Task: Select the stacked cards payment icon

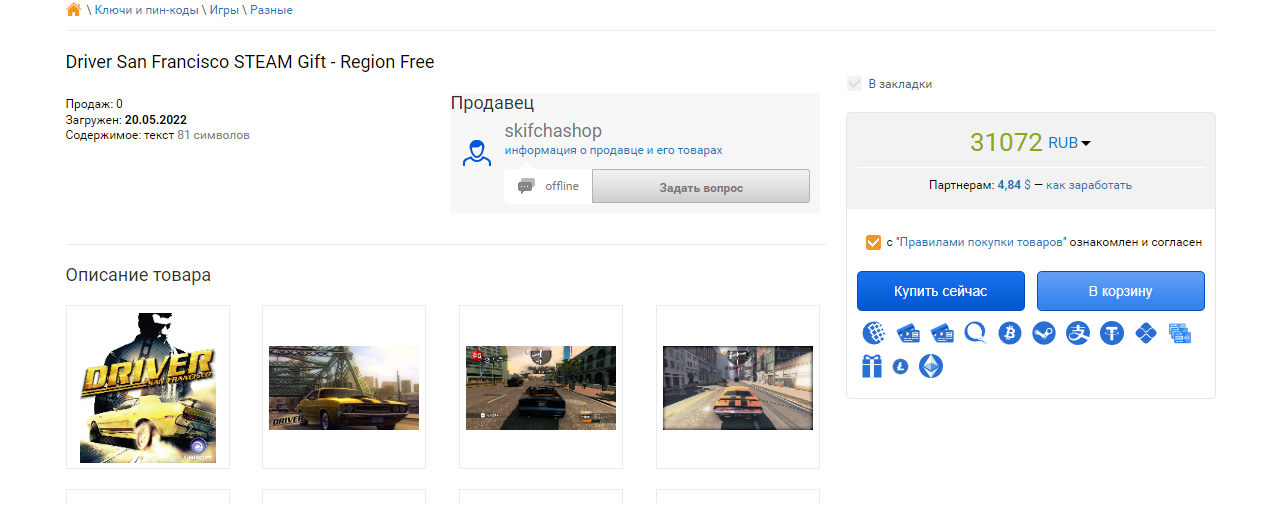Action: 1179,333
